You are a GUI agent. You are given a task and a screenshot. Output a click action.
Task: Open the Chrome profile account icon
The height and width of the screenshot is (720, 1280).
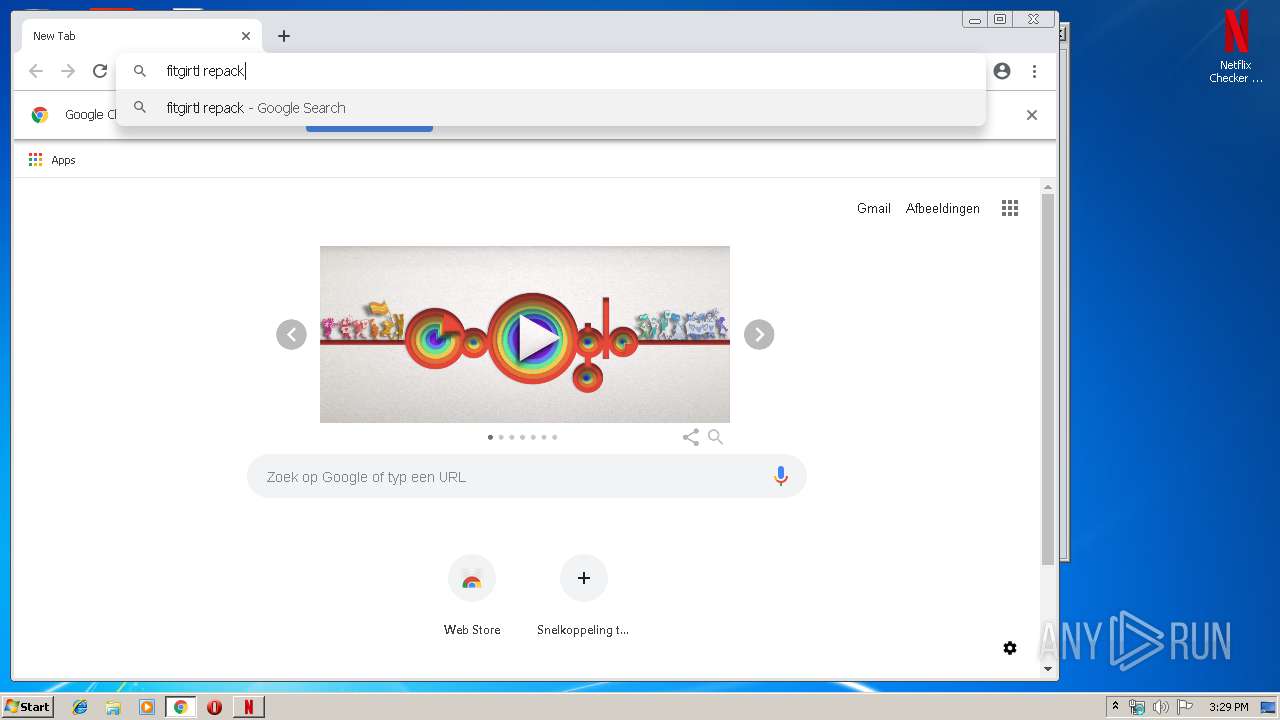click(x=1002, y=71)
